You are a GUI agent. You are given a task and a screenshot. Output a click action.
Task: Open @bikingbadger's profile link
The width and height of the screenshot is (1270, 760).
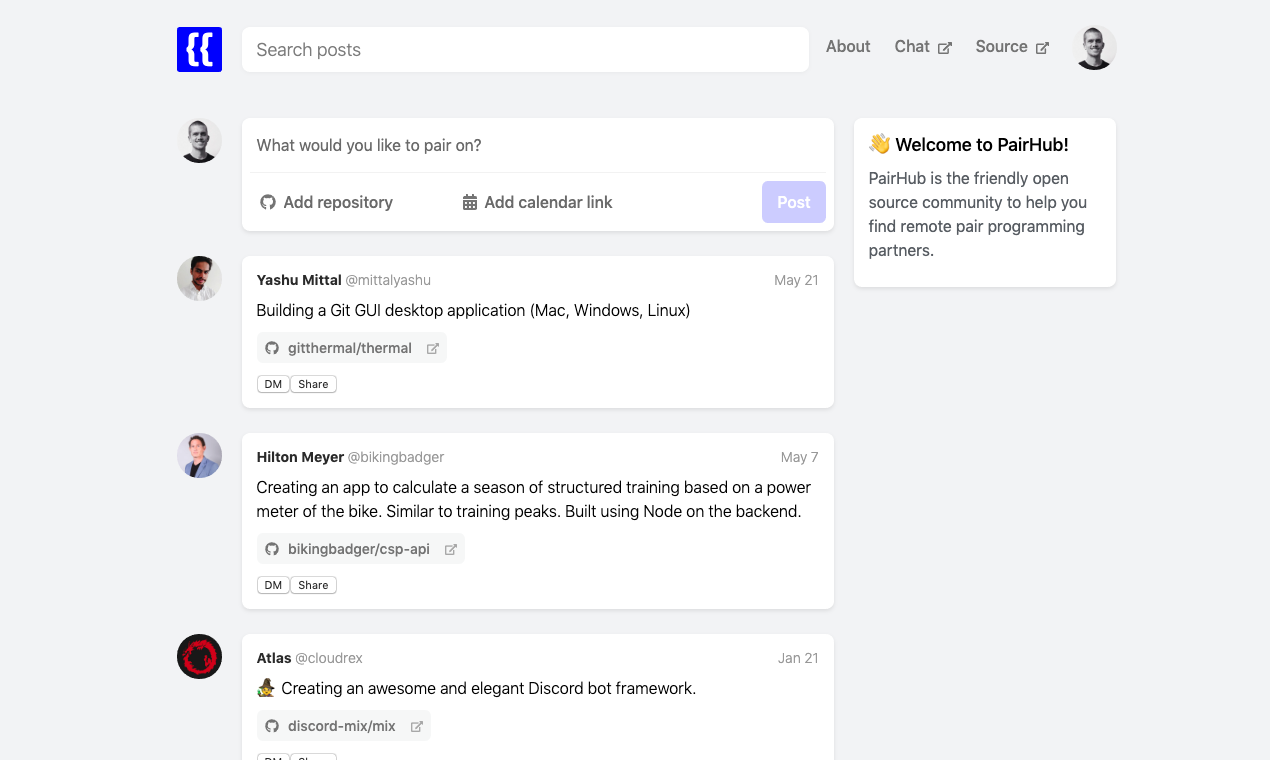(395, 457)
